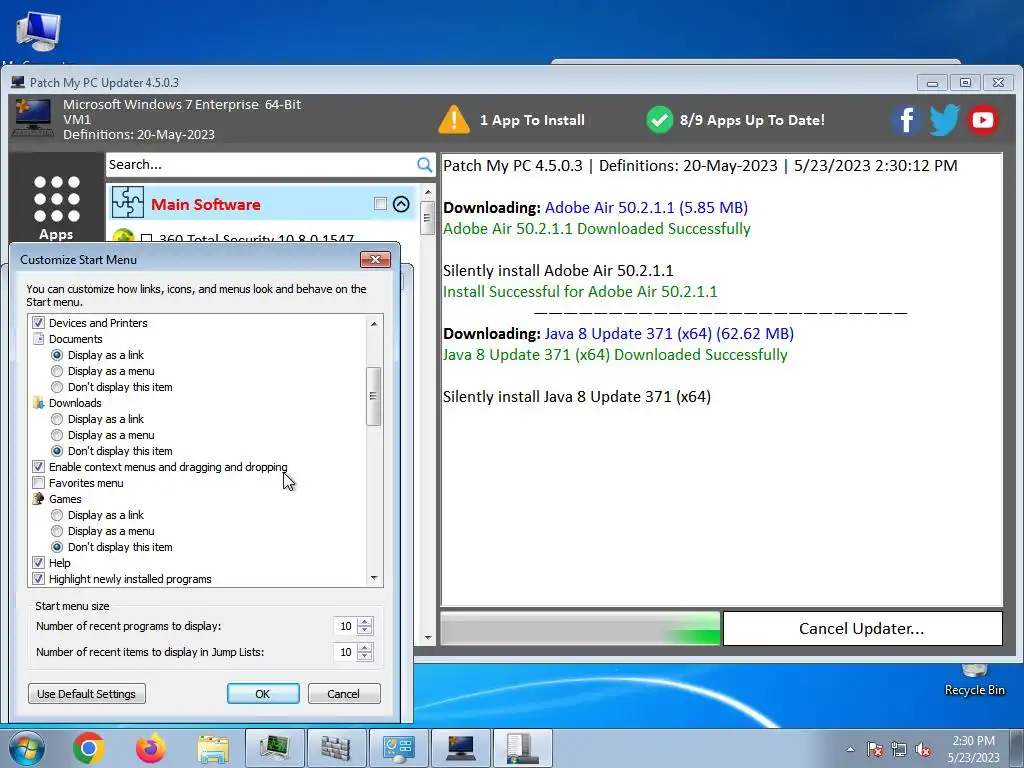
Task: Launch Google Chrome from taskbar
Action: (89, 748)
